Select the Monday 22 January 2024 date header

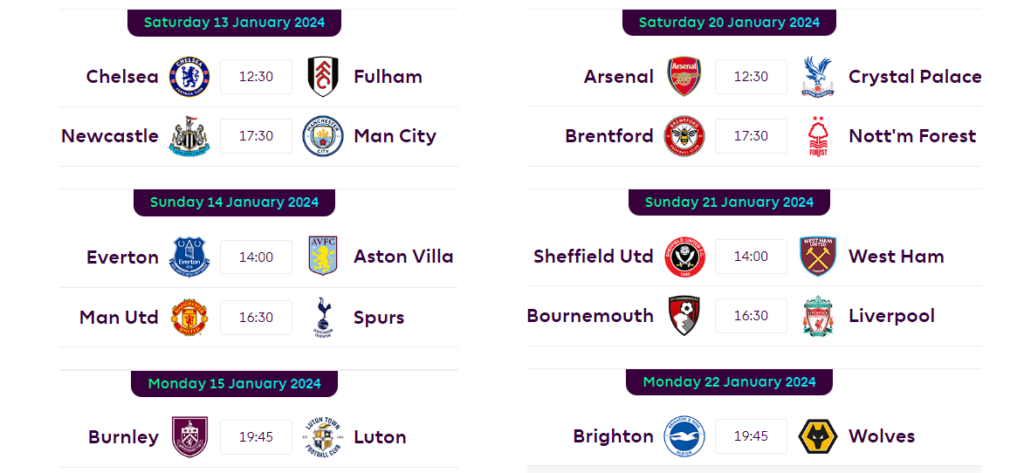729,382
